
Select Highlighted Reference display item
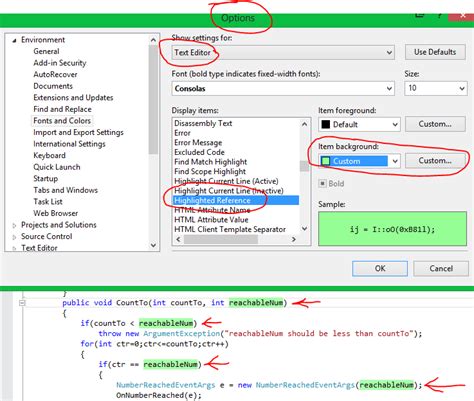236,201
